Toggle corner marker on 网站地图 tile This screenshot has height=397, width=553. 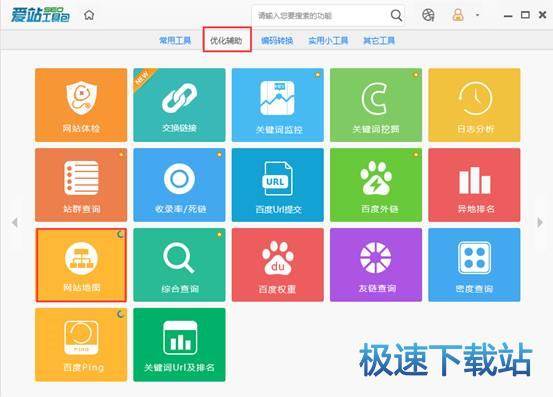pos(121,234)
